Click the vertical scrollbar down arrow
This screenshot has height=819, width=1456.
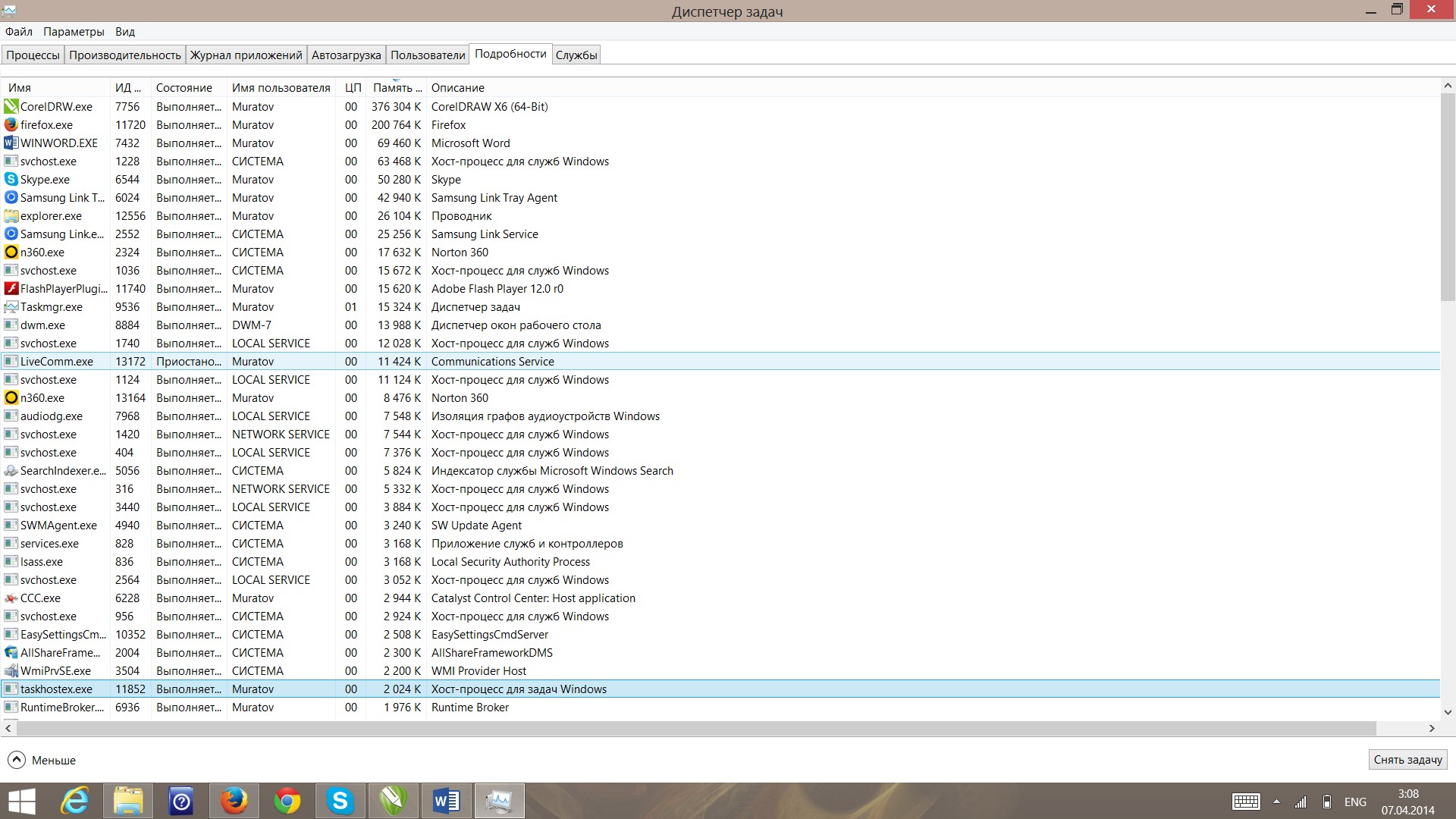[1448, 712]
